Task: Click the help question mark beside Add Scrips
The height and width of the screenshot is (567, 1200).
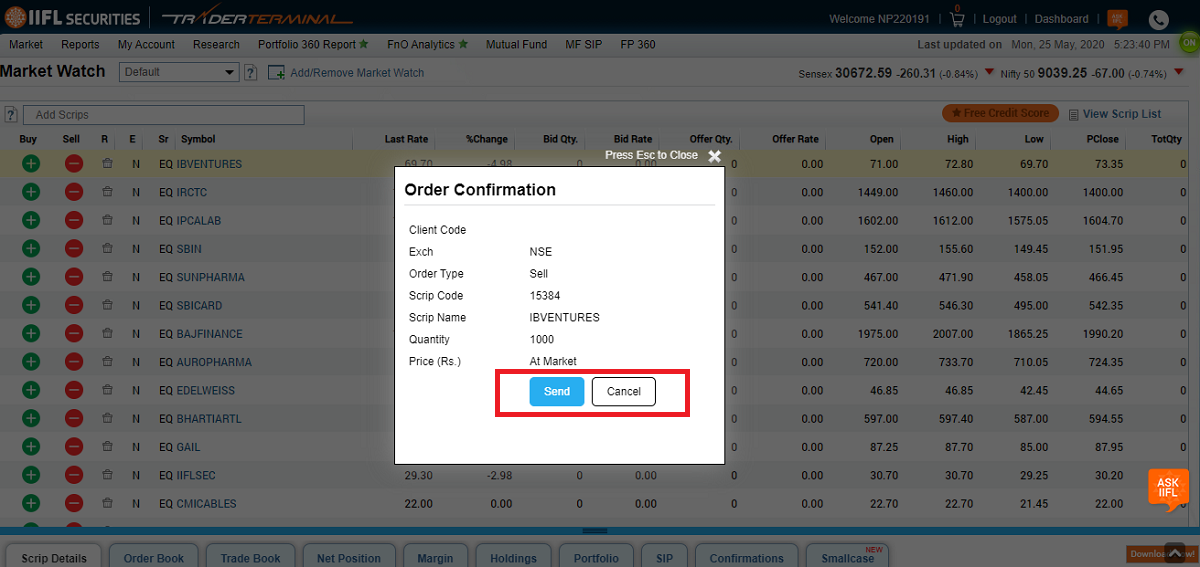Action: 10,115
